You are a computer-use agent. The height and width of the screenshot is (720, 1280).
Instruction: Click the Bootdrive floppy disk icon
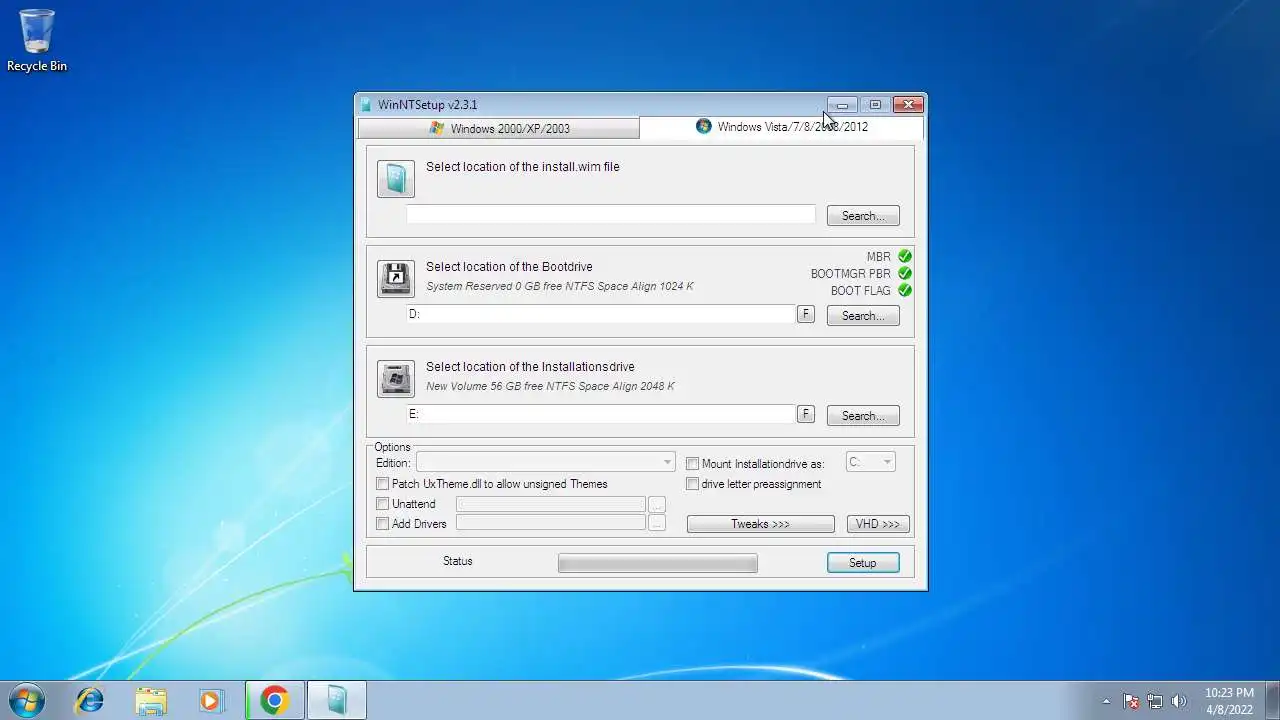(396, 279)
